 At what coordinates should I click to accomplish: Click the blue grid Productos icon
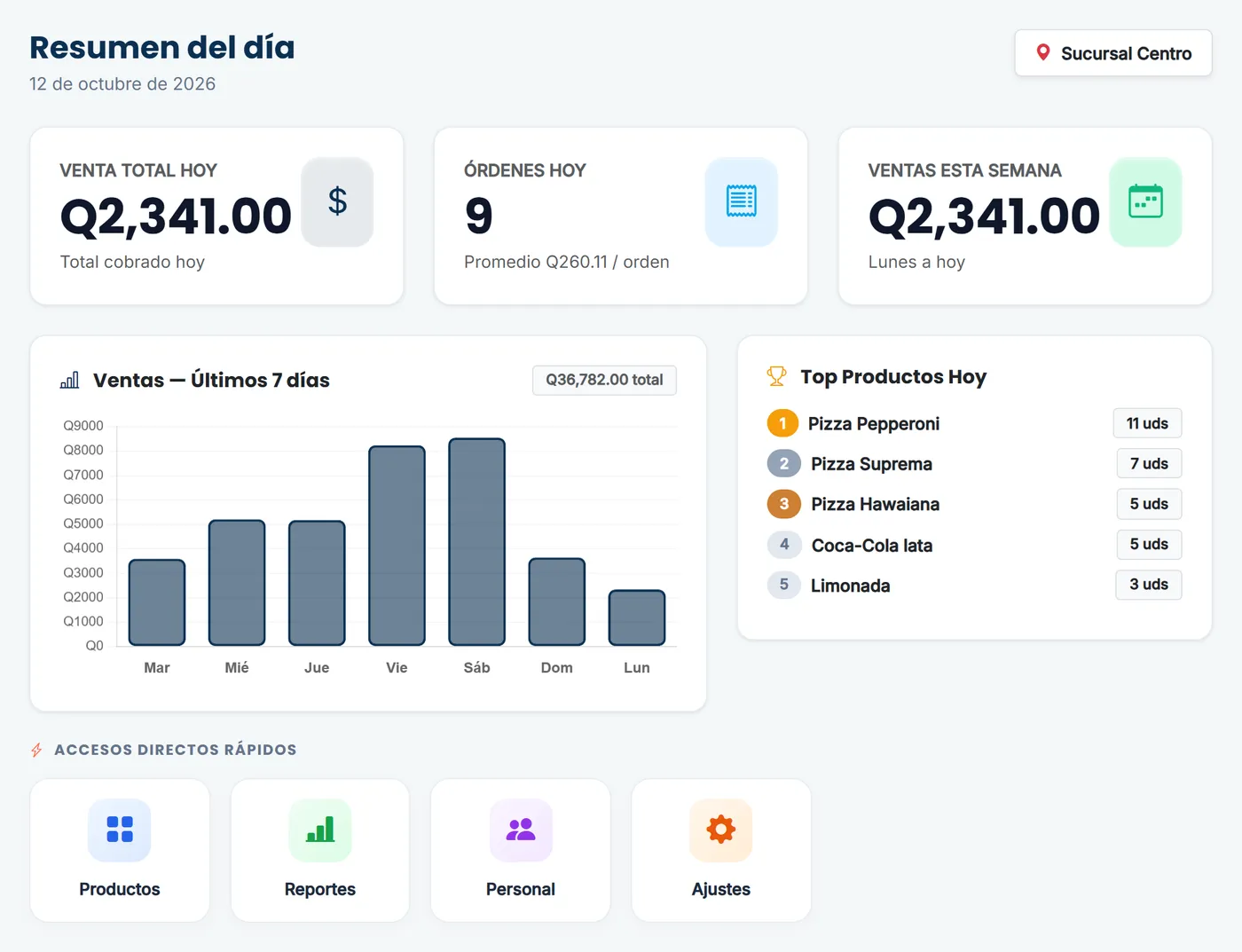(x=120, y=830)
